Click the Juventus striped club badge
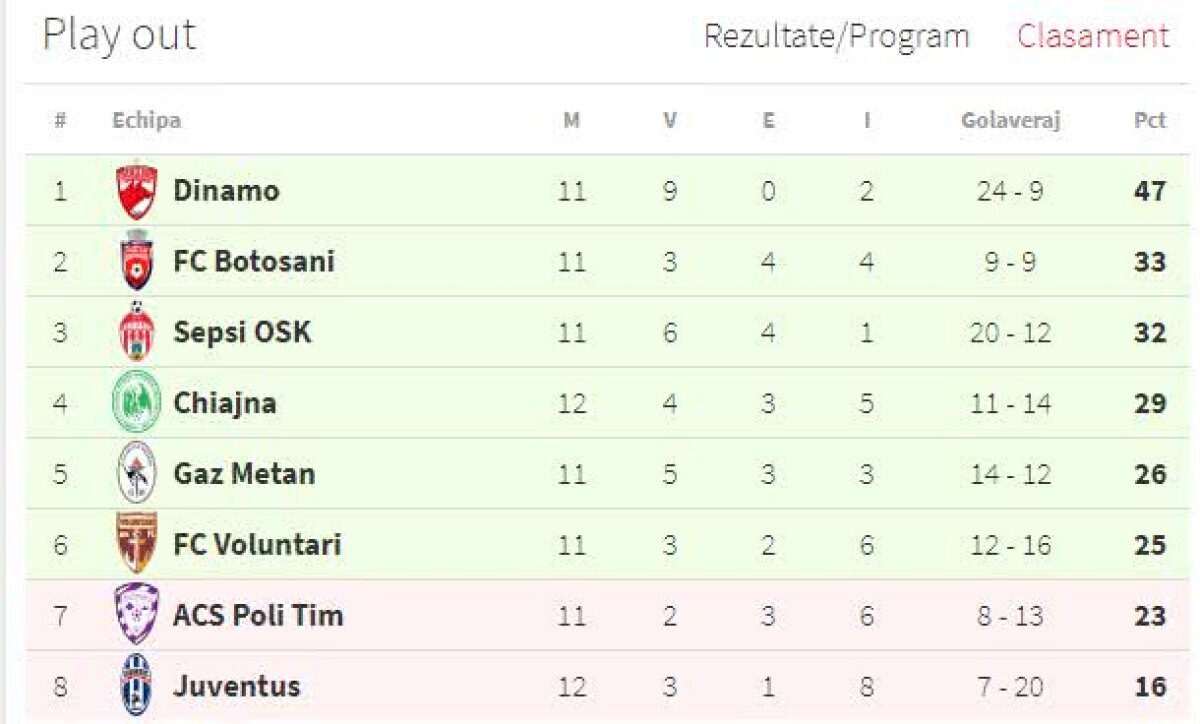 coord(136,686)
